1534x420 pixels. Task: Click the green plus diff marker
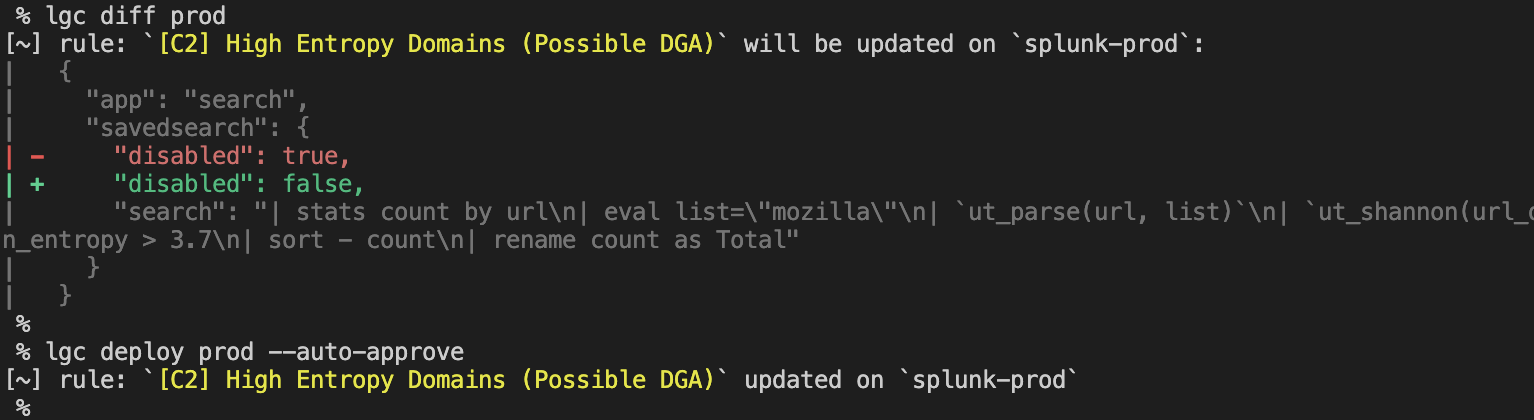(36, 184)
